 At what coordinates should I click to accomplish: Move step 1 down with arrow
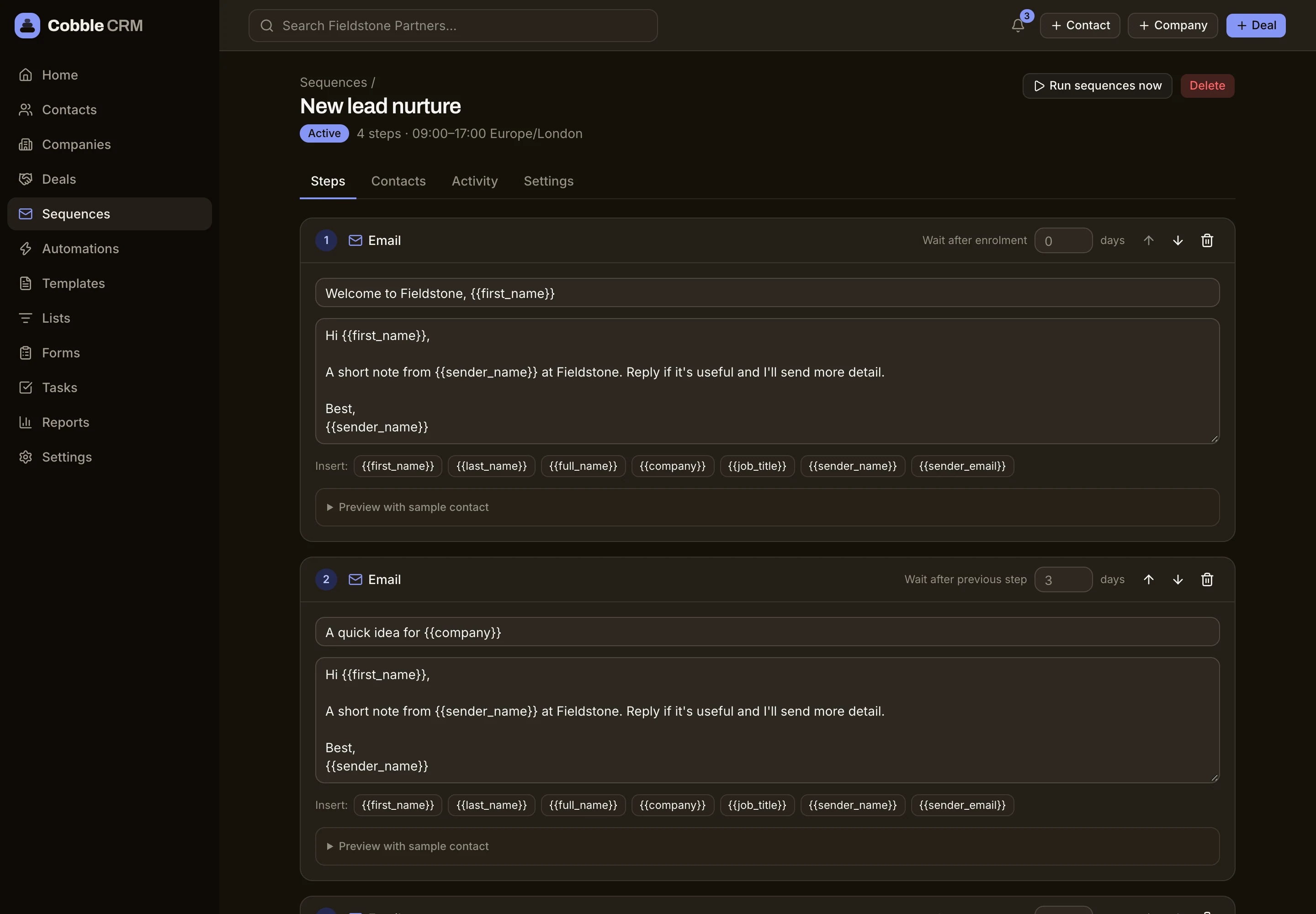pyautogui.click(x=1178, y=240)
